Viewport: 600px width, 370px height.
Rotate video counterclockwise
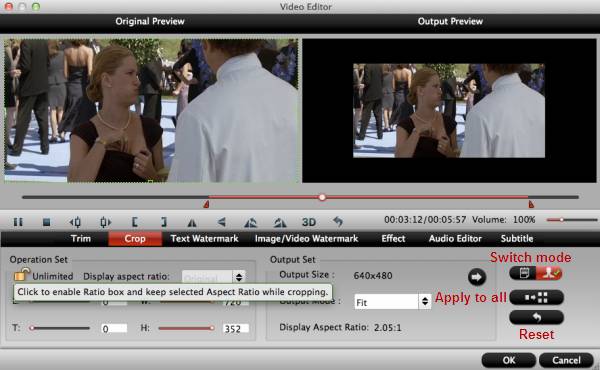point(251,222)
